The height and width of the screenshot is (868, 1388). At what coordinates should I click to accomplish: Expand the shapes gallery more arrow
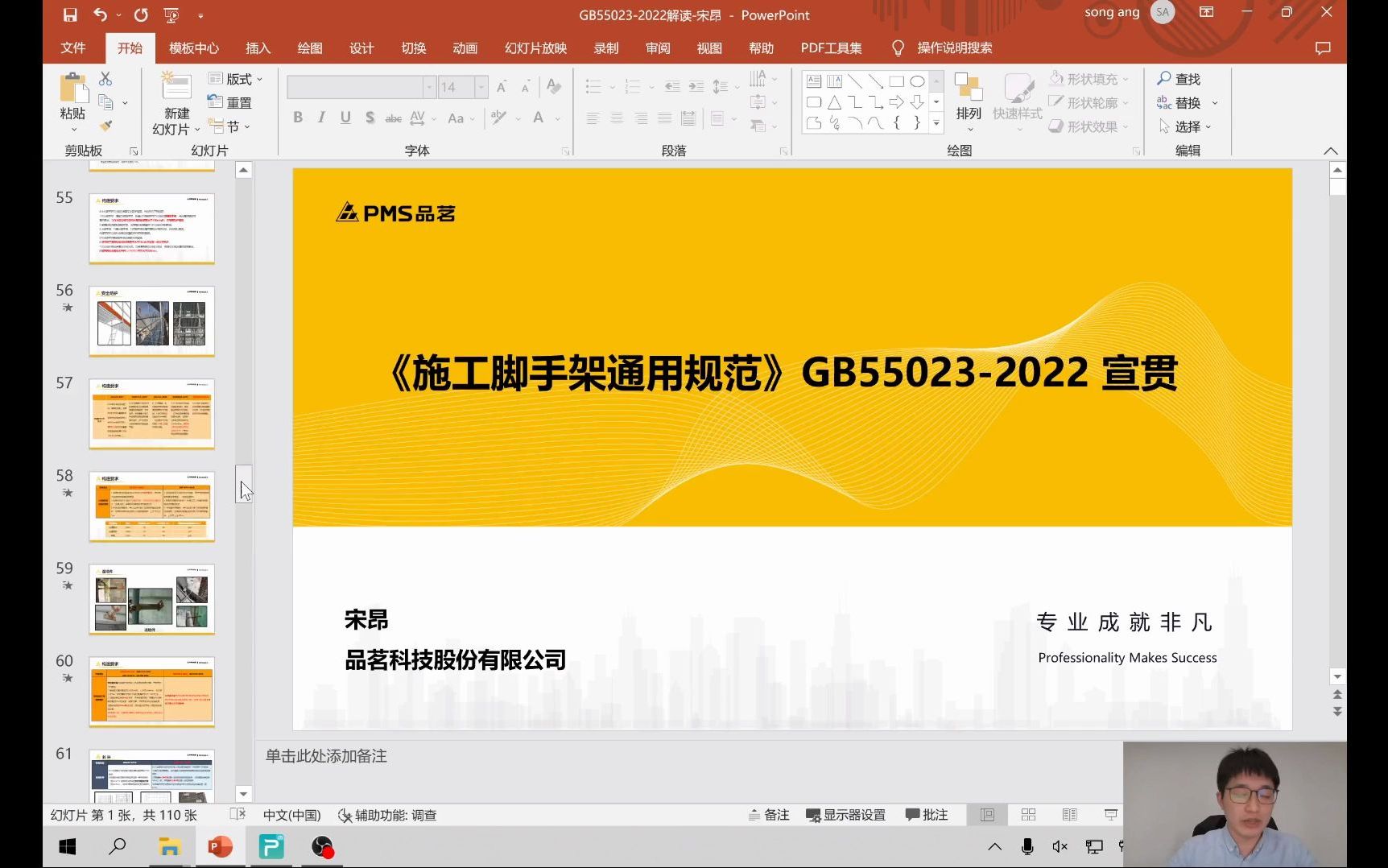936,123
